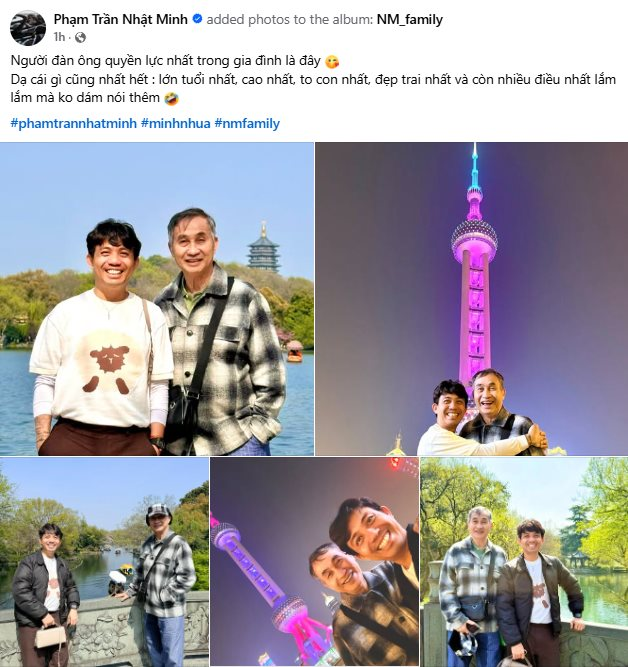Click the first line of the caption

(166, 61)
